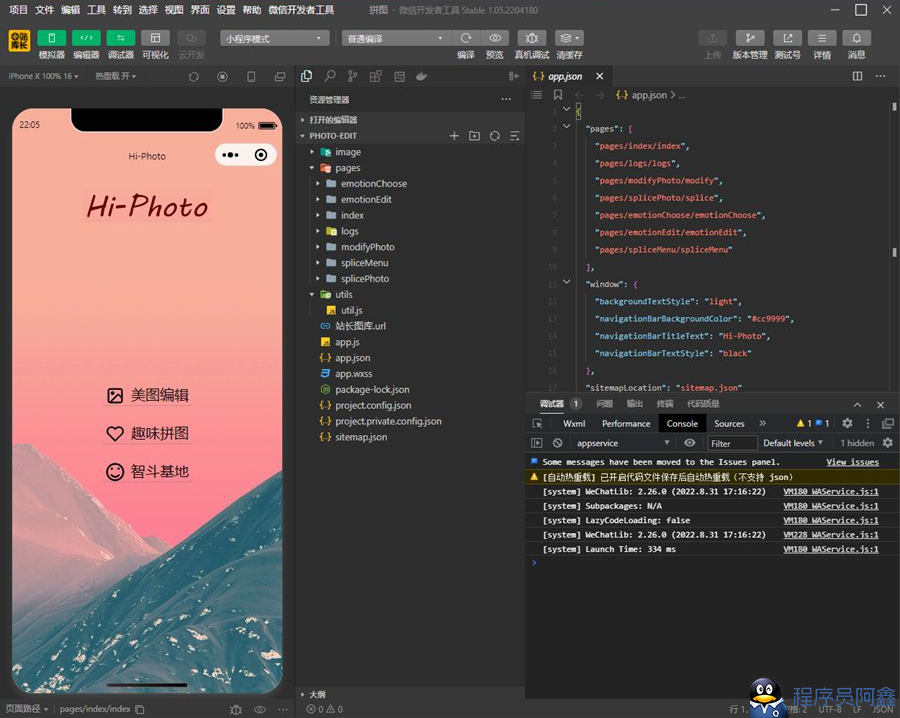
Task: Open the first VM180 WAService.js:1 link
Action: tap(831, 492)
